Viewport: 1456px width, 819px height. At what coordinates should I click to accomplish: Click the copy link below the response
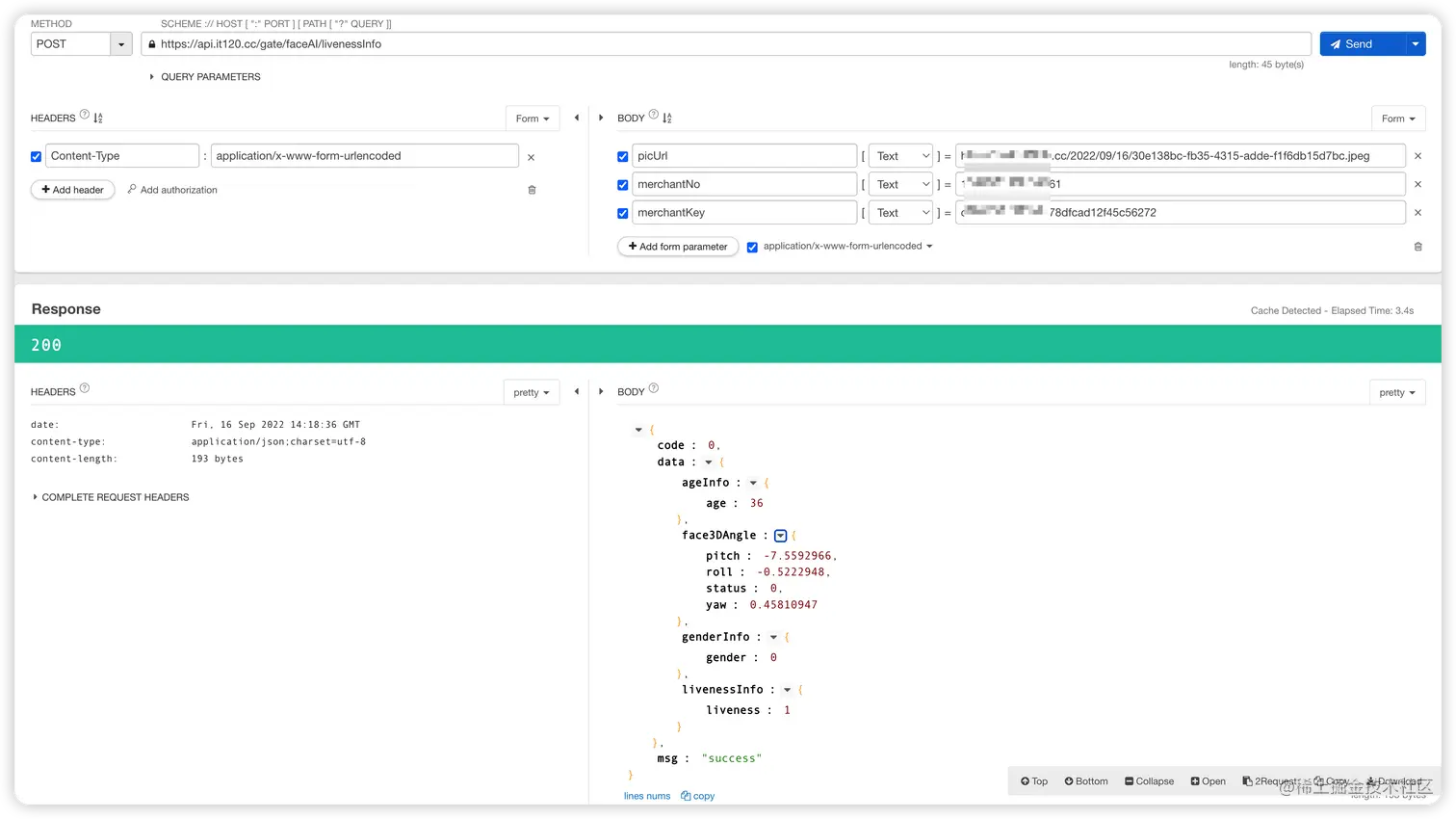[698, 797]
